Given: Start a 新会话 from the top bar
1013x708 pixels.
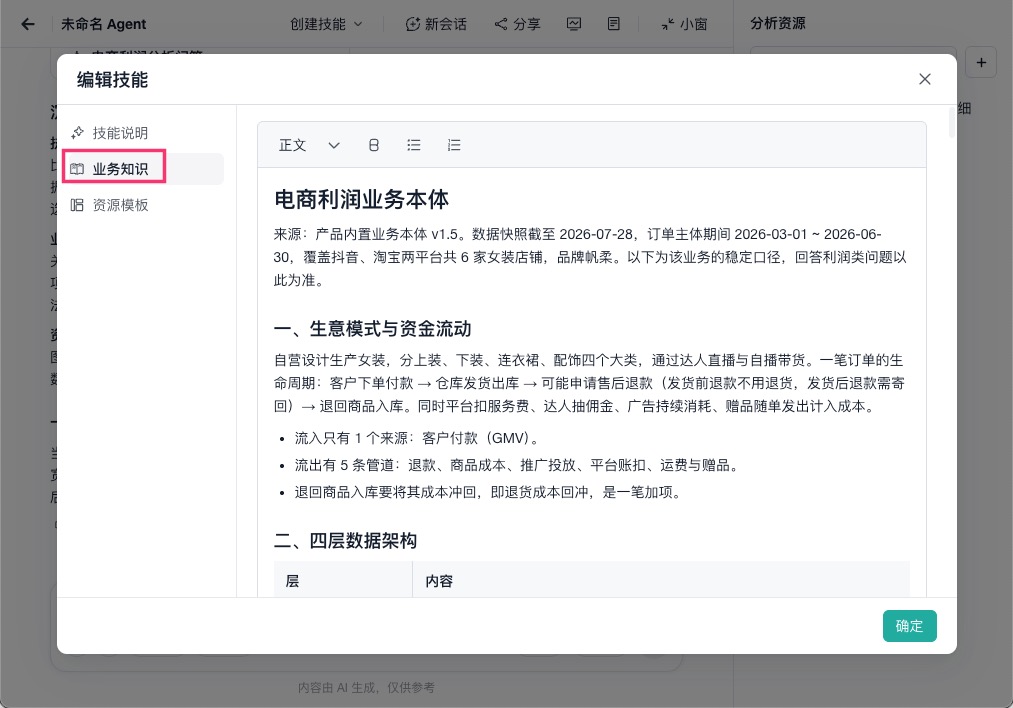Looking at the screenshot, I should 436,25.
